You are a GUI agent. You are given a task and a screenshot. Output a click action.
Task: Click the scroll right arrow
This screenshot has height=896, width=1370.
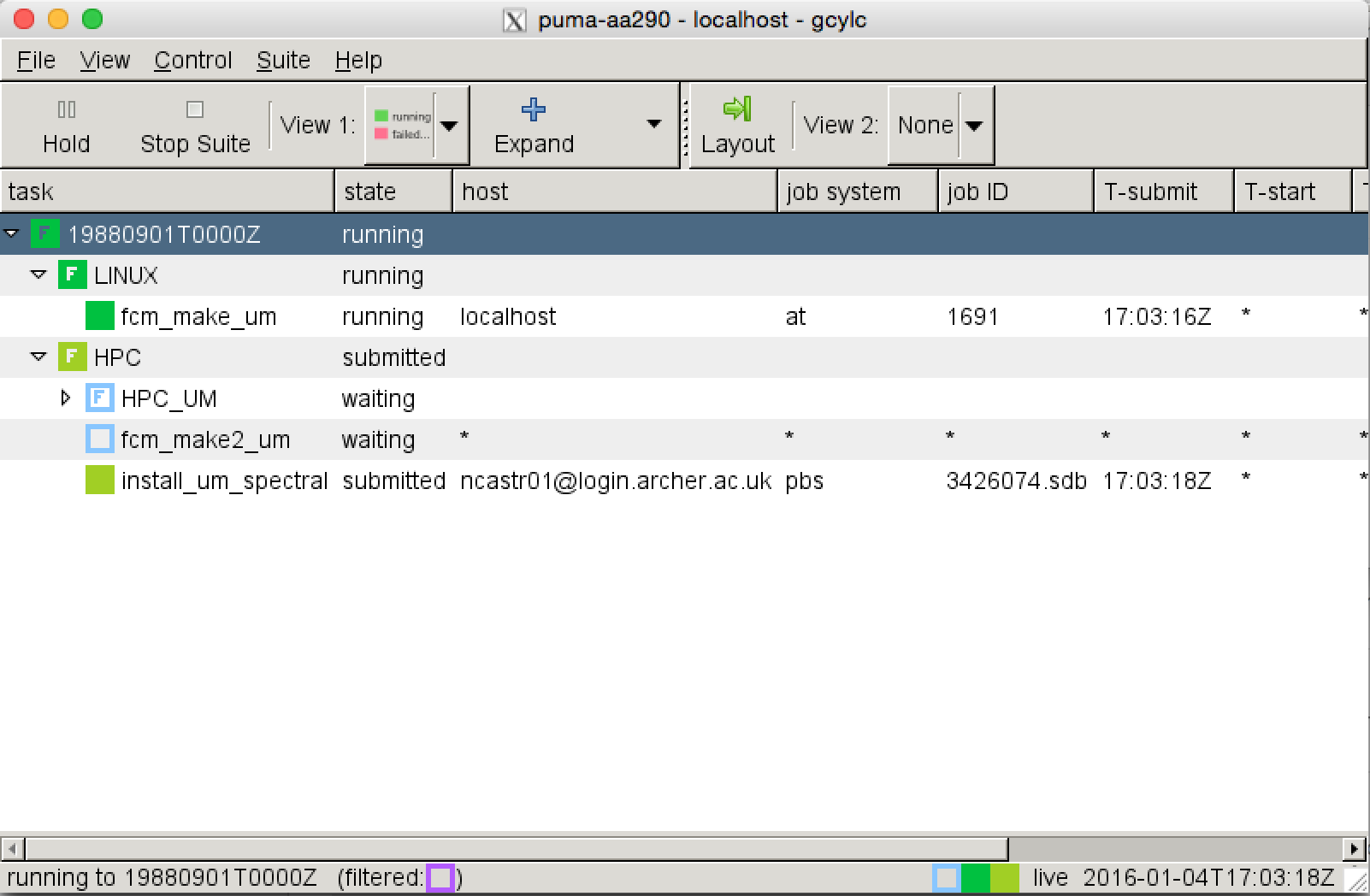tap(1354, 849)
